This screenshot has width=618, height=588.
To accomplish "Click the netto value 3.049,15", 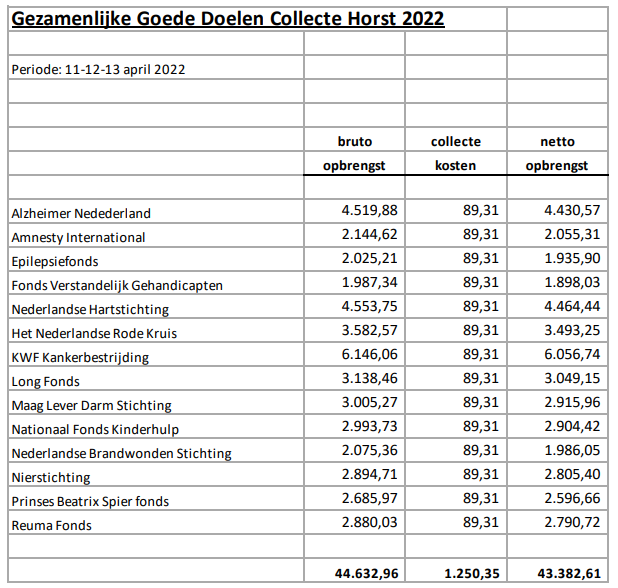I will pyautogui.click(x=572, y=379).
